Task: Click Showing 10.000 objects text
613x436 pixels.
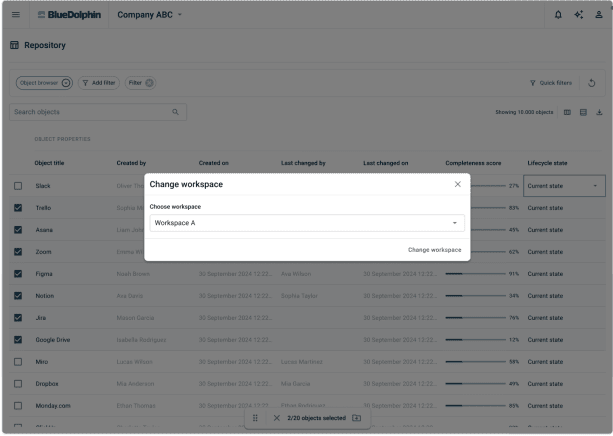Action: (524, 112)
